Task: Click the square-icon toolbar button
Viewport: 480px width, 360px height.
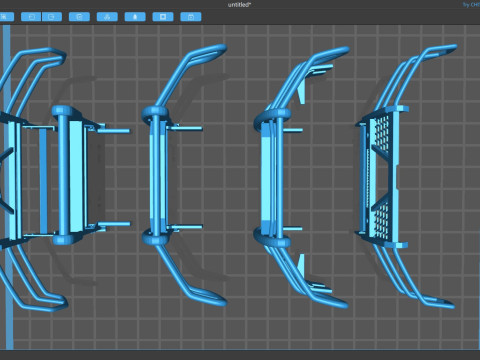Action: 163,17
